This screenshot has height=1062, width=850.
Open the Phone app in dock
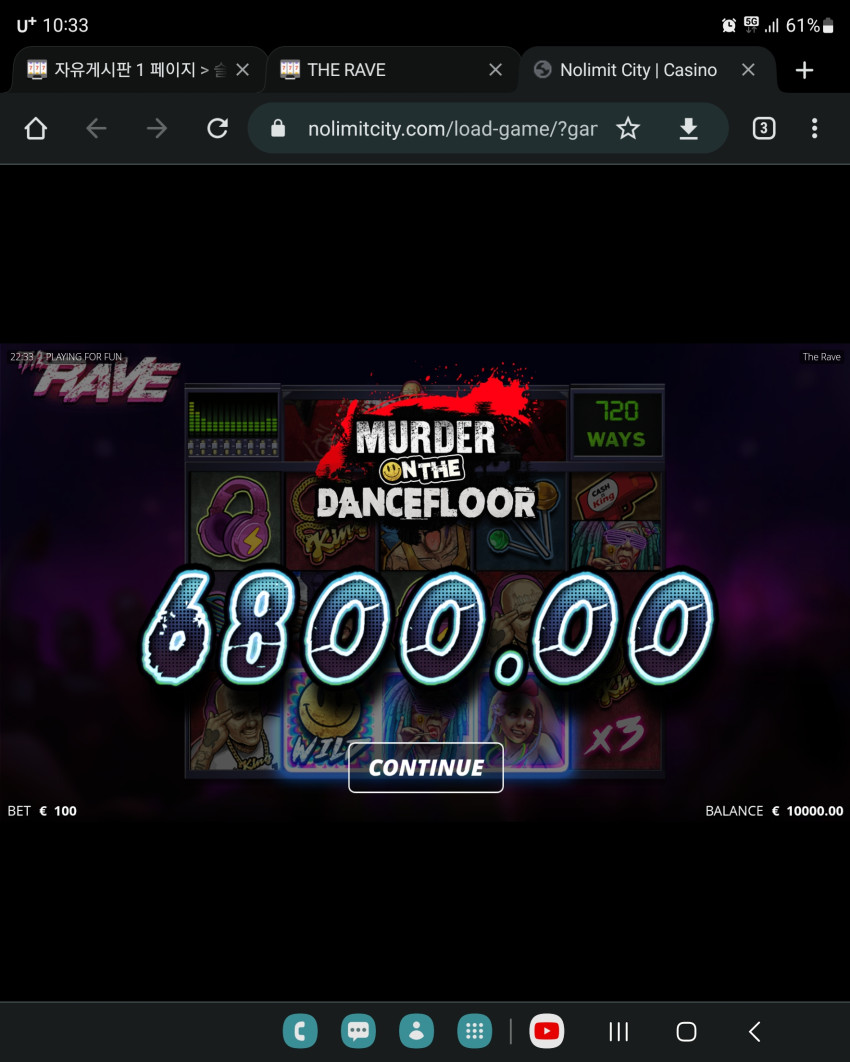click(x=301, y=1031)
